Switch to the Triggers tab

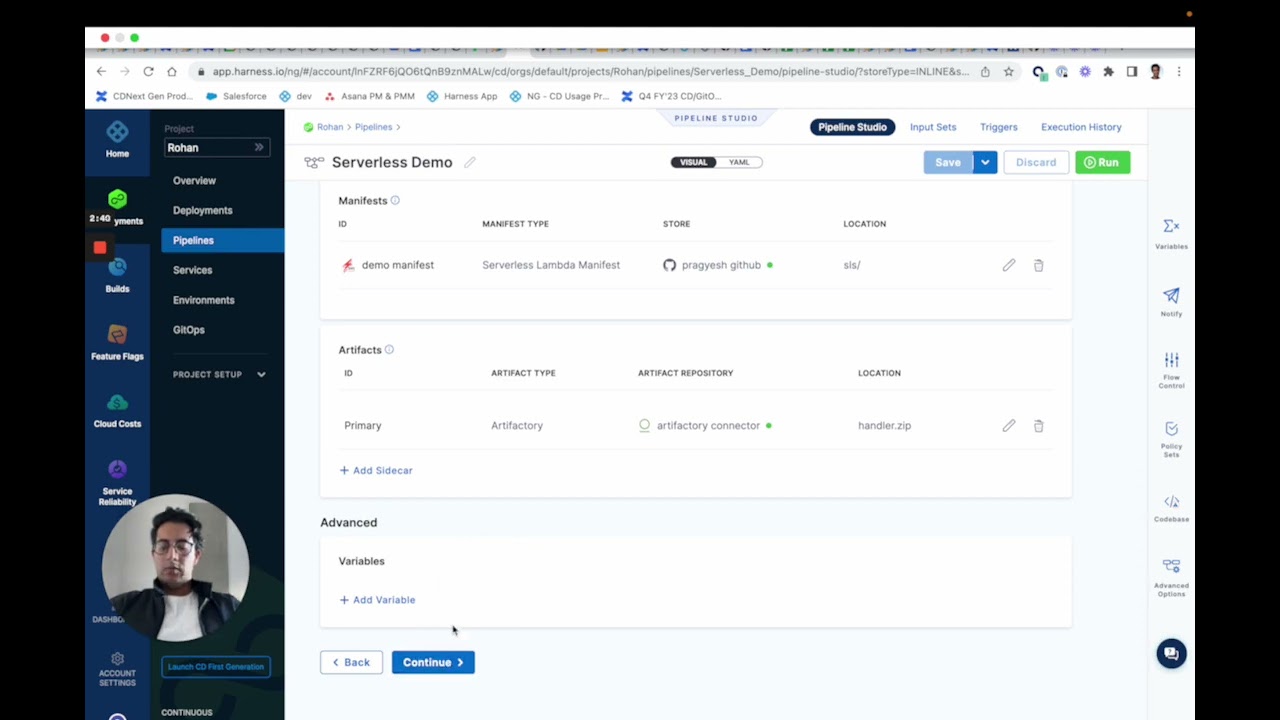[x=999, y=127]
